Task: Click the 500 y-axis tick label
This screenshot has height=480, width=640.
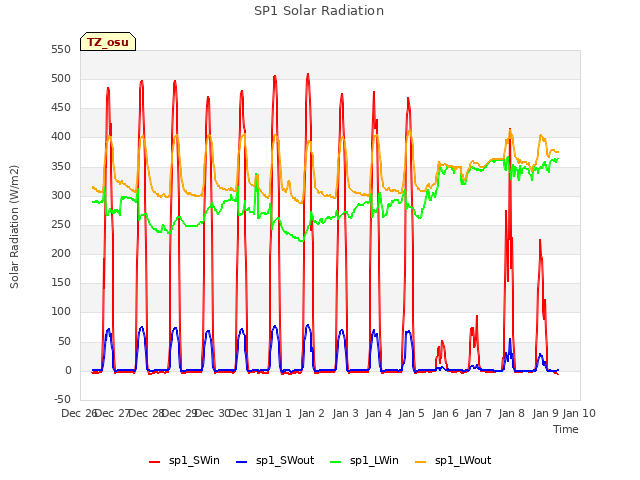Action: click(x=61, y=78)
